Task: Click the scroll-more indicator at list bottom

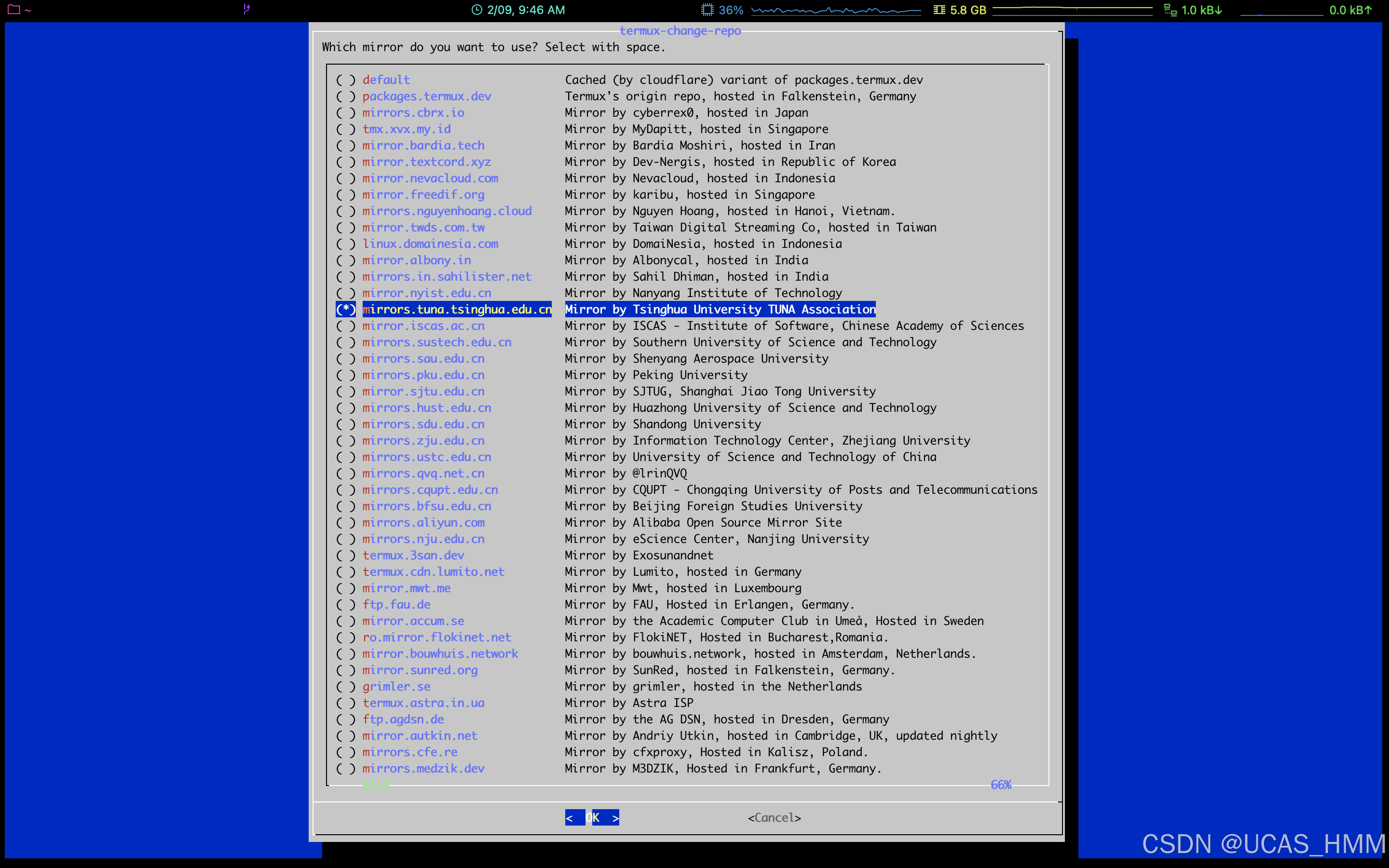Action: [377, 785]
